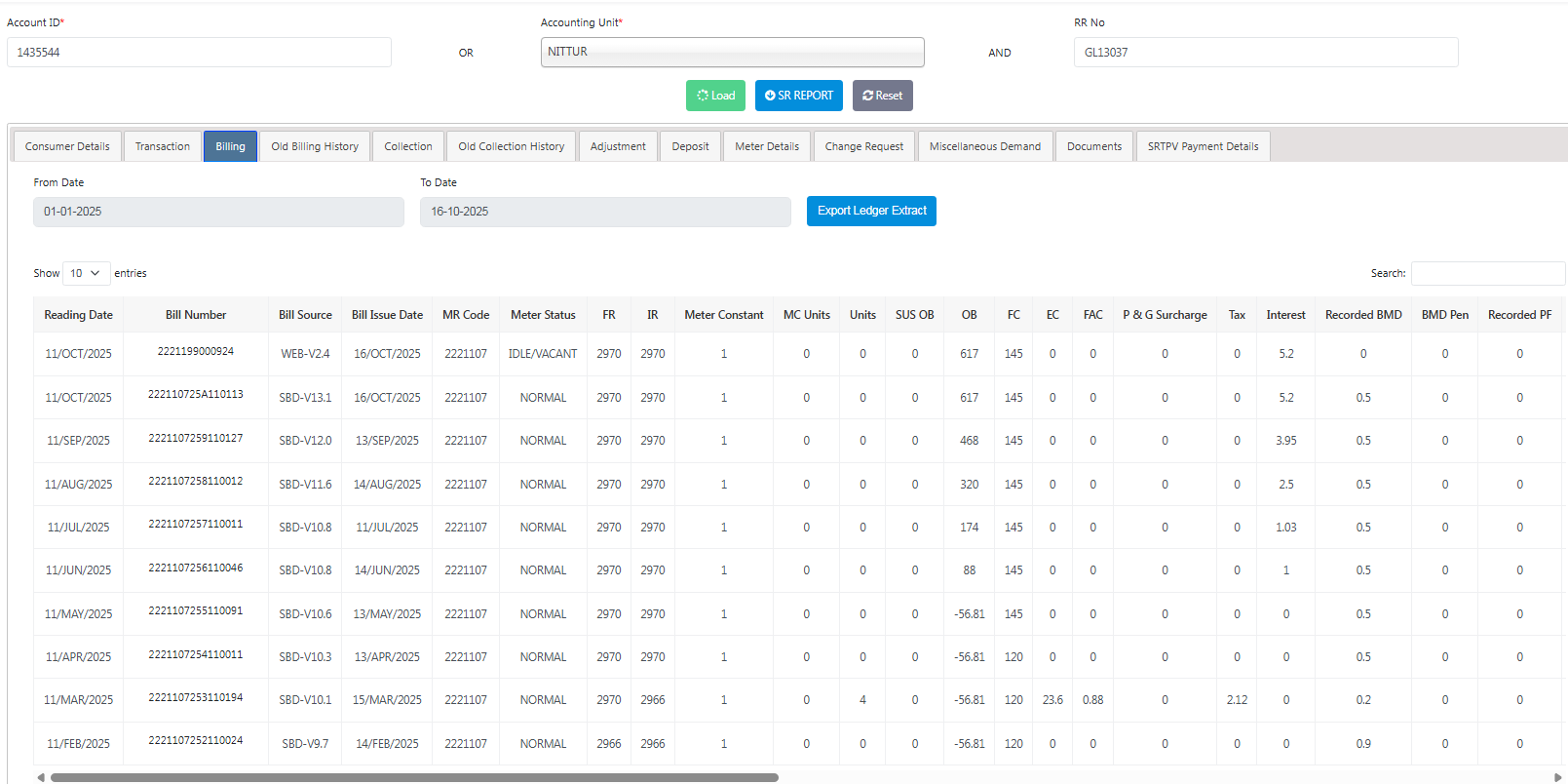1568x784 pixels.
Task: Click the horizontal table scrollbar thumb
Action: coord(414,777)
